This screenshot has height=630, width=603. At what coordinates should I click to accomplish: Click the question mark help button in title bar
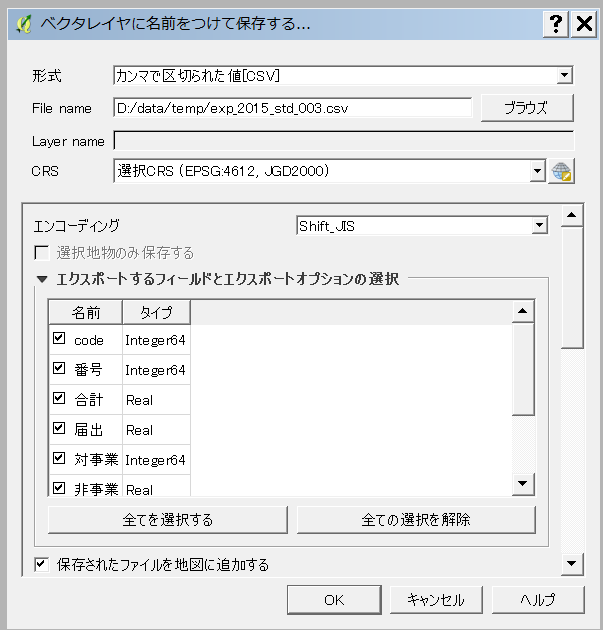click(x=556, y=24)
